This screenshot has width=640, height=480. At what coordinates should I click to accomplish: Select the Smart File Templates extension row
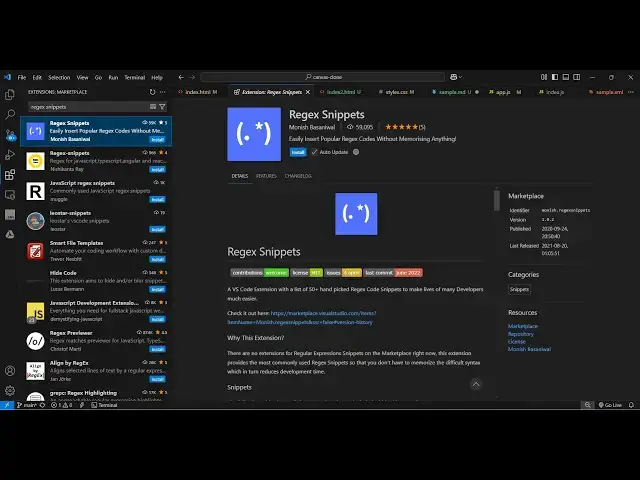(x=96, y=251)
